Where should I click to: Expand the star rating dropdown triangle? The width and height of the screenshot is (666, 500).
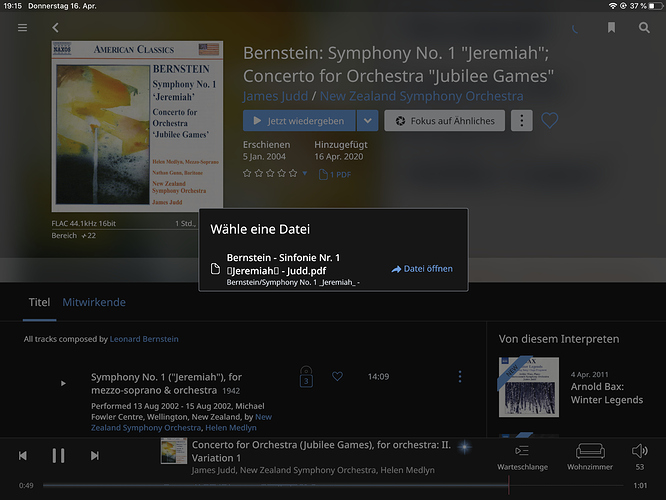(x=305, y=173)
